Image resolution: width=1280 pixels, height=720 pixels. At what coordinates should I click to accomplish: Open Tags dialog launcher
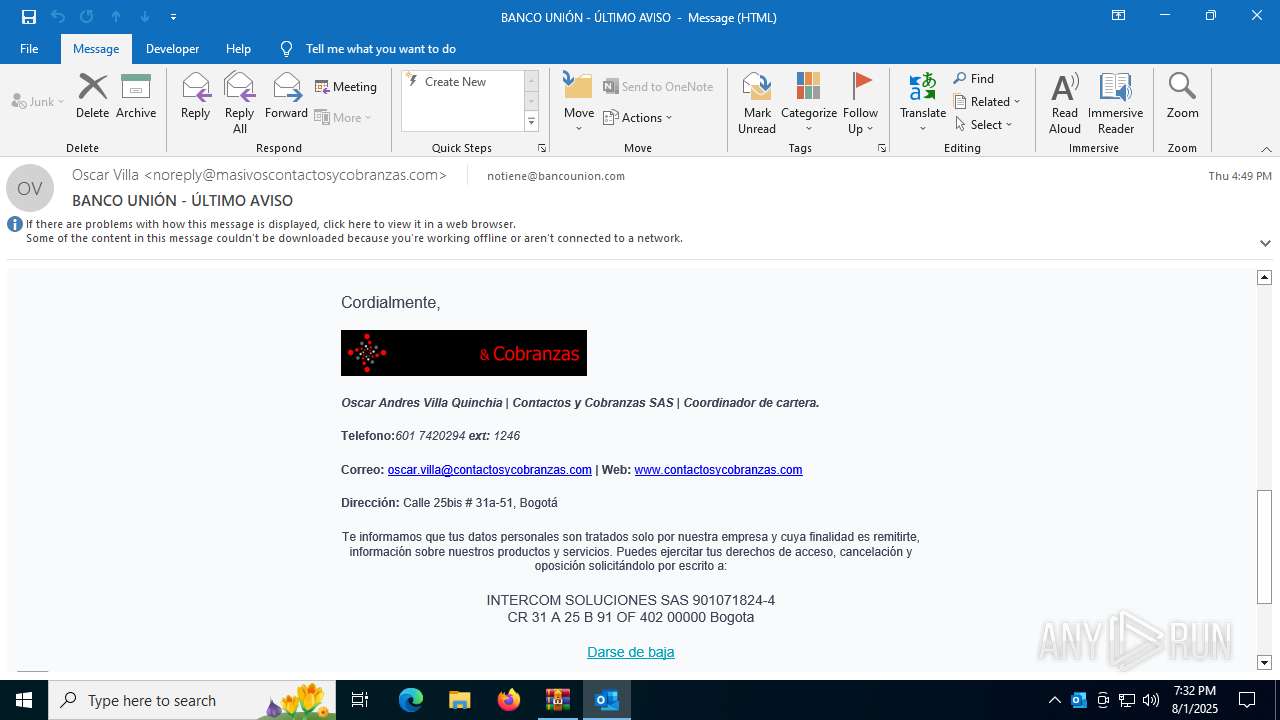pos(882,148)
